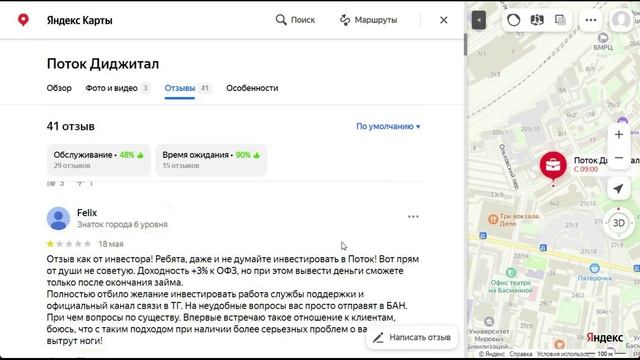Zoom out the map with minus button
The height and width of the screenshot is (360, 640).
[x=619, y=158]
